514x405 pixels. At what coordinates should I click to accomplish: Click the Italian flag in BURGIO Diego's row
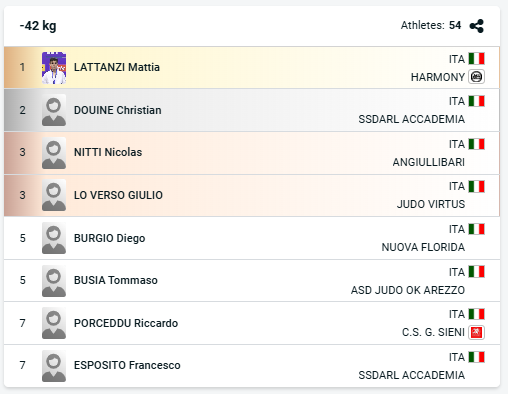click(476, 229)
